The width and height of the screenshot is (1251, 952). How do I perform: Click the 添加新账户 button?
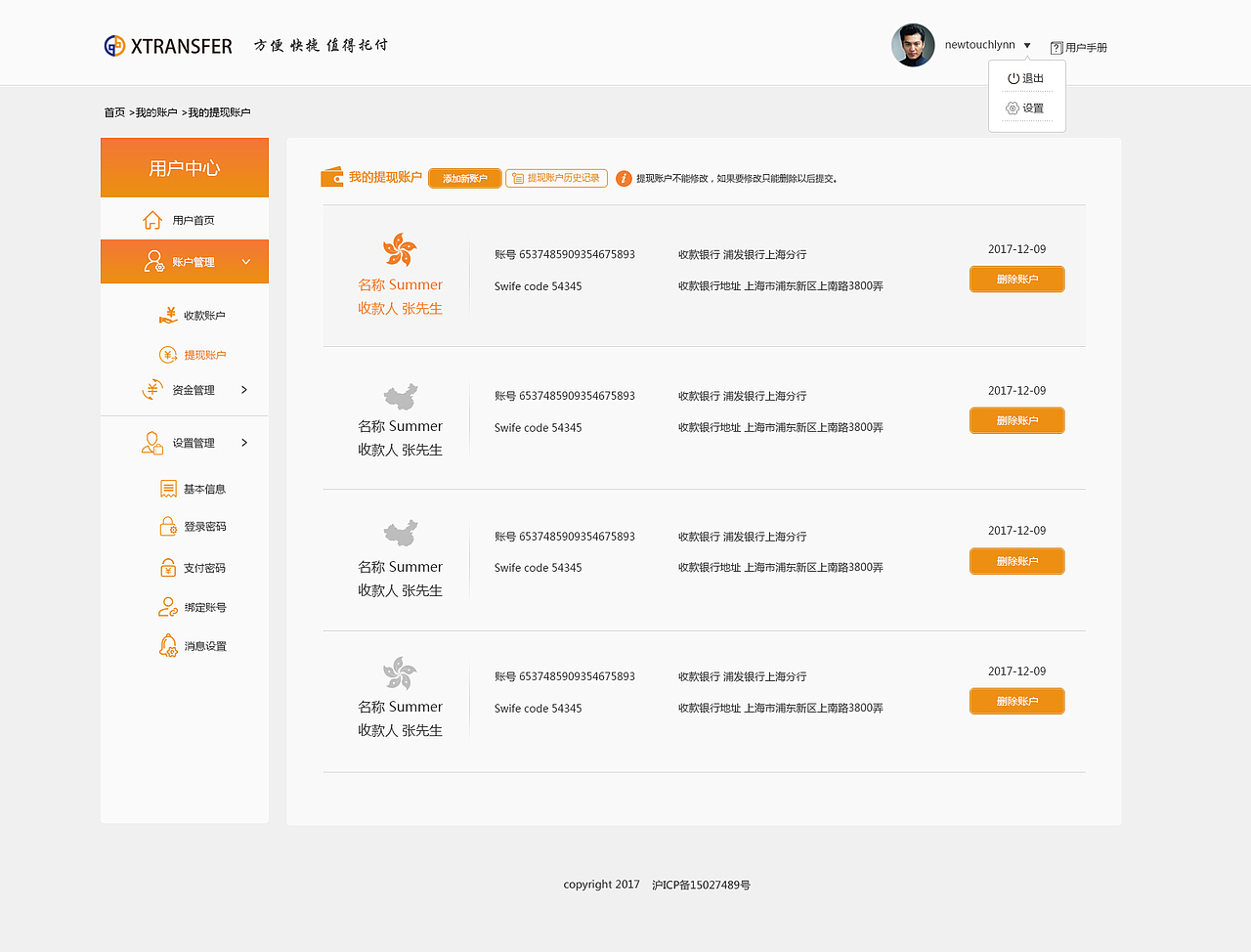[464, 178]
